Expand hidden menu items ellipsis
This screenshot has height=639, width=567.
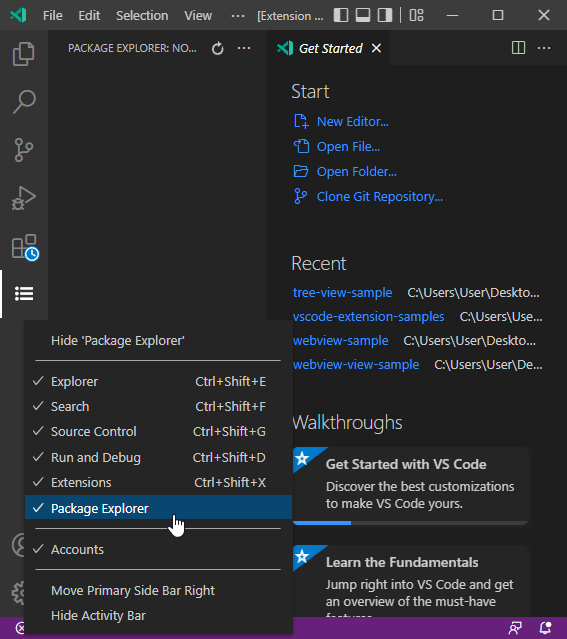[x=238, y=16]
